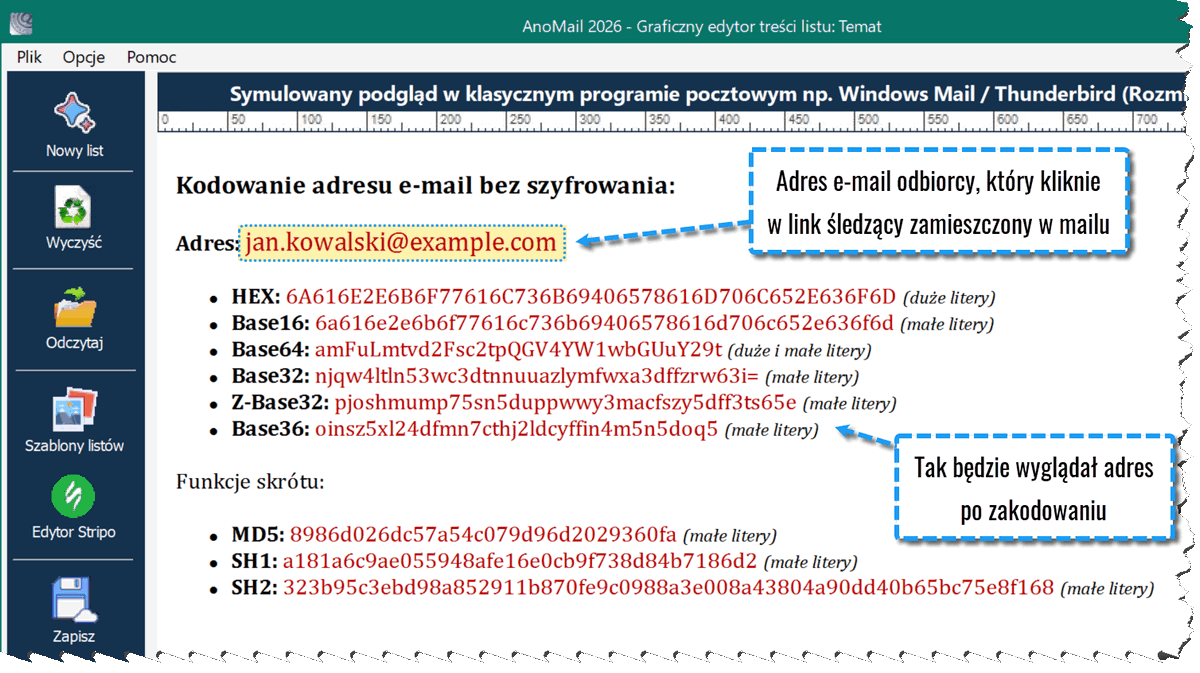Click the Symulowany podgląd header bar text

click(x=707, y=94)
